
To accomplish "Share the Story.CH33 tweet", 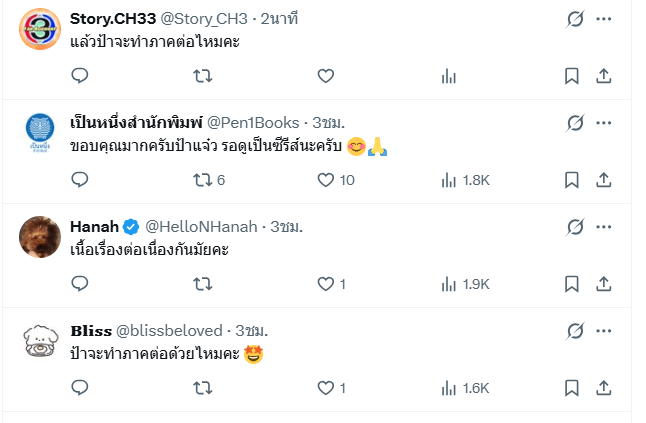I will (604, 76).
